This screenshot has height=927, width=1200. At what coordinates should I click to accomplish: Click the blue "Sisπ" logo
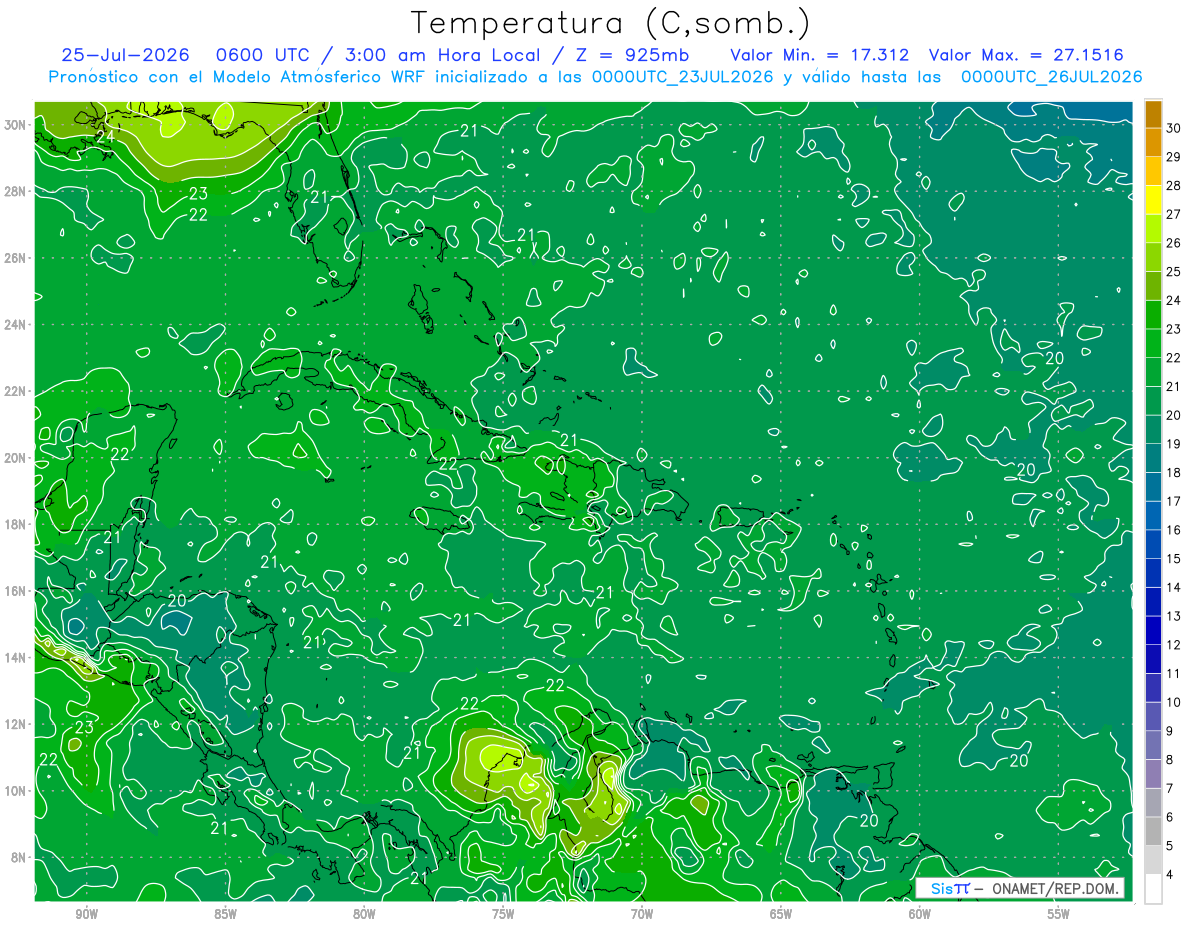[x=950, y=889]
